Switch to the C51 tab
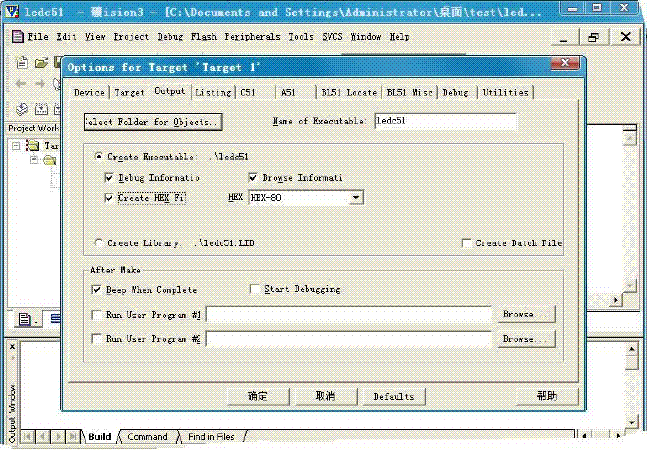Image resolution: width=647 pixels, height=452 pixels. (248, 92)
